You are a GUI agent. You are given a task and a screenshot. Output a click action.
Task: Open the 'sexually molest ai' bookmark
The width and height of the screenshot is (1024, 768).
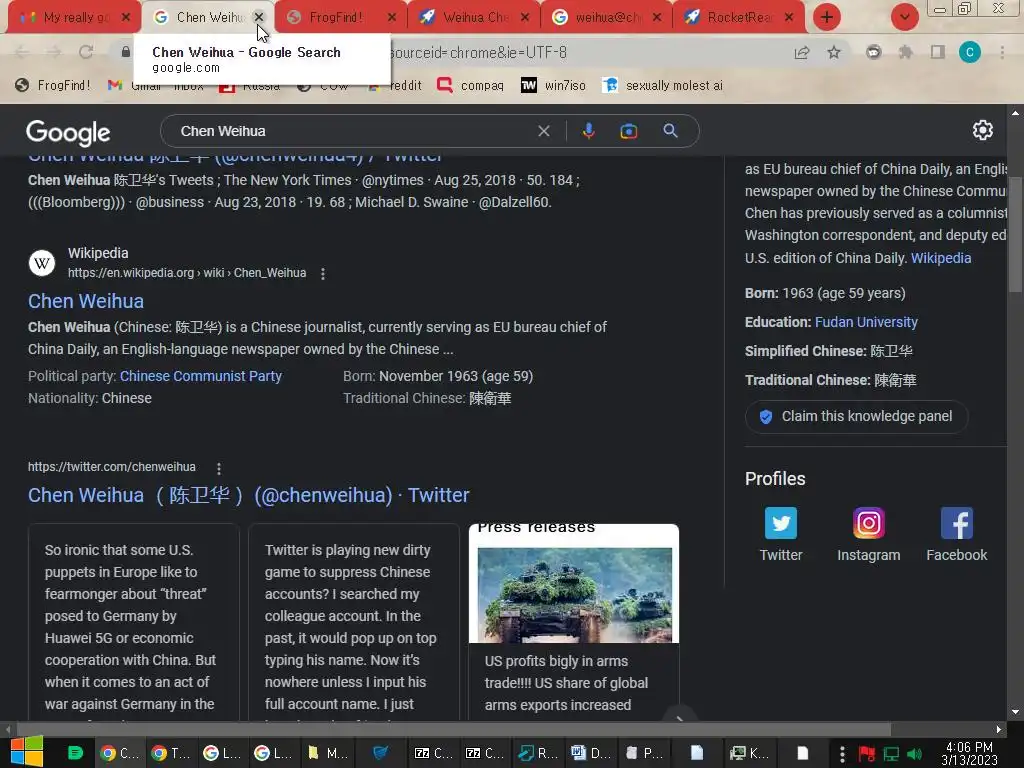point(663,85)
